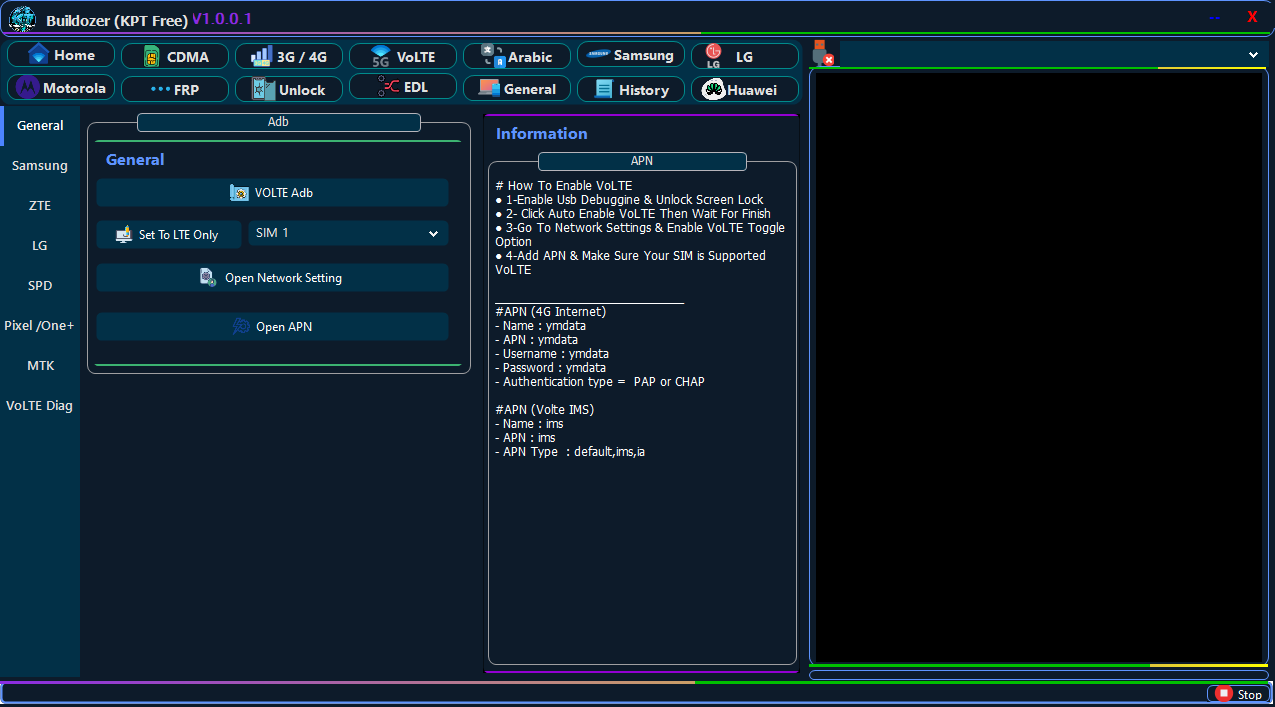The height and width of the screenshot is (707, 1275).
Task: Open the 3G / 4G section
Action: tap(289, 57)
